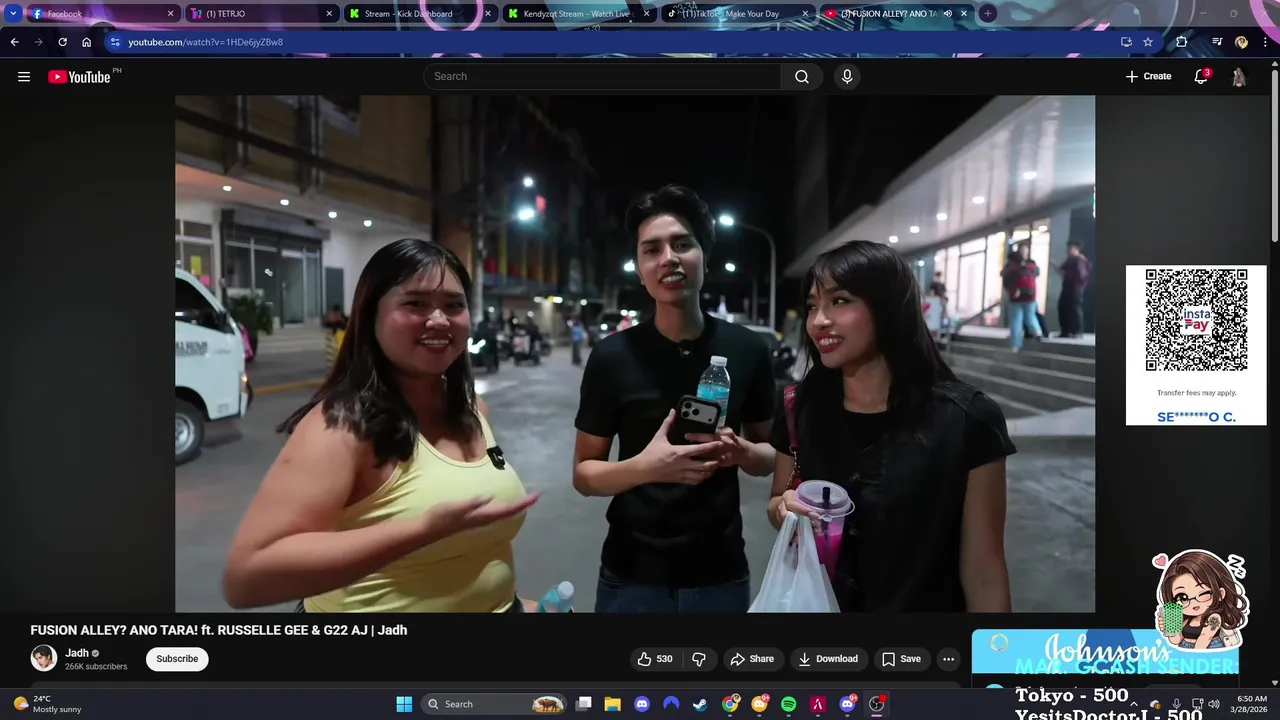Open Spotify from the taskbar
The image size is (1280, 720).
click(x=788, y=704)
